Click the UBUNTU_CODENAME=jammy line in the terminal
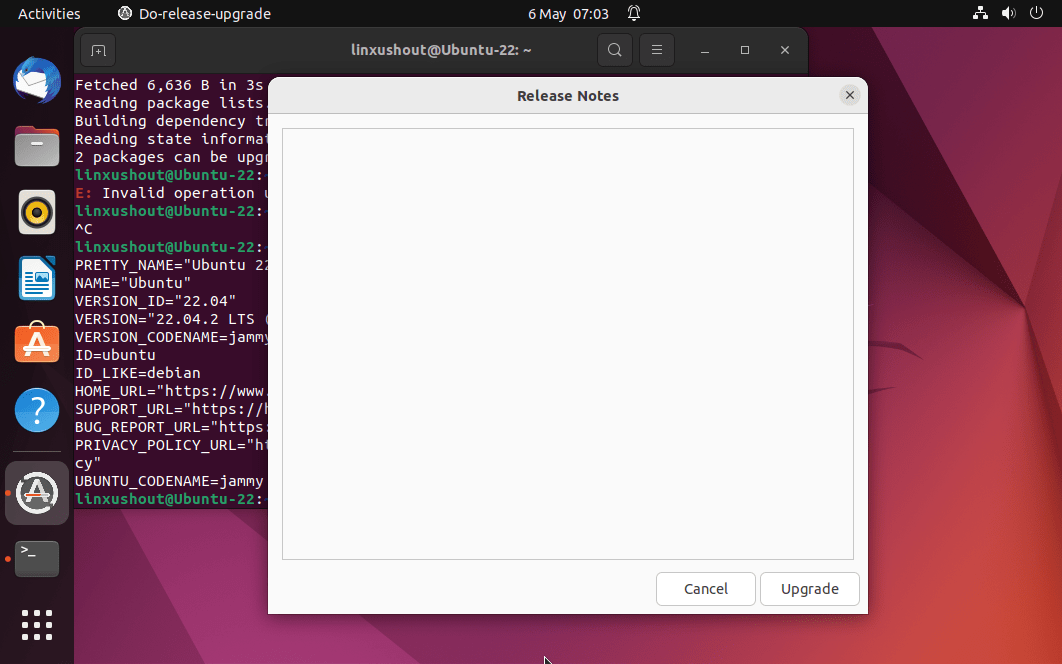Viewport: 1062px width, 664px height. click(169, 481)
